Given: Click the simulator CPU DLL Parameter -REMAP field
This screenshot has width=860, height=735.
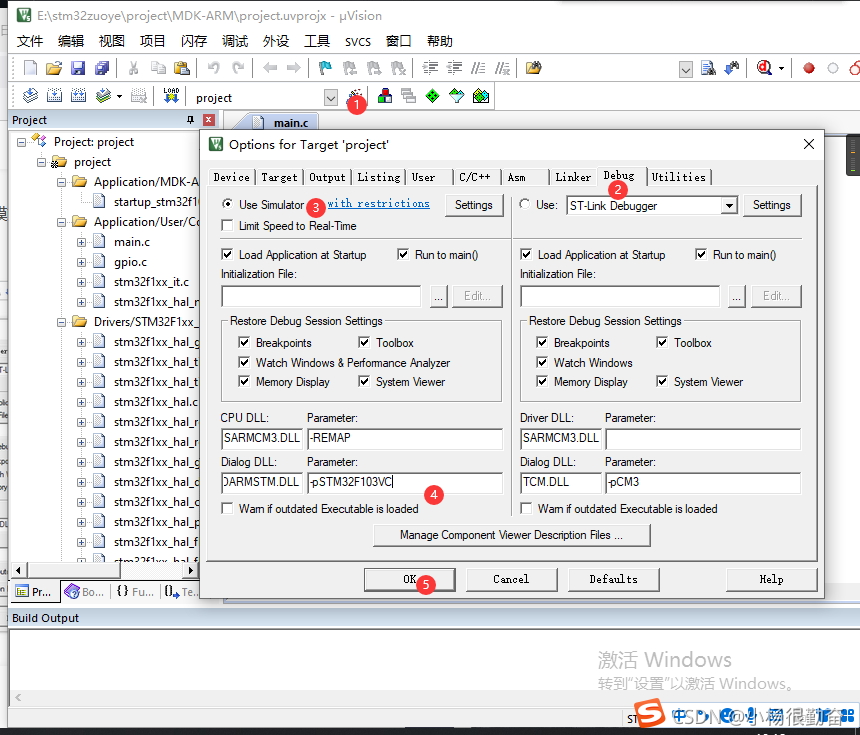Looking at the screenshot, I should pyautogui.click(x=405, y=438).
